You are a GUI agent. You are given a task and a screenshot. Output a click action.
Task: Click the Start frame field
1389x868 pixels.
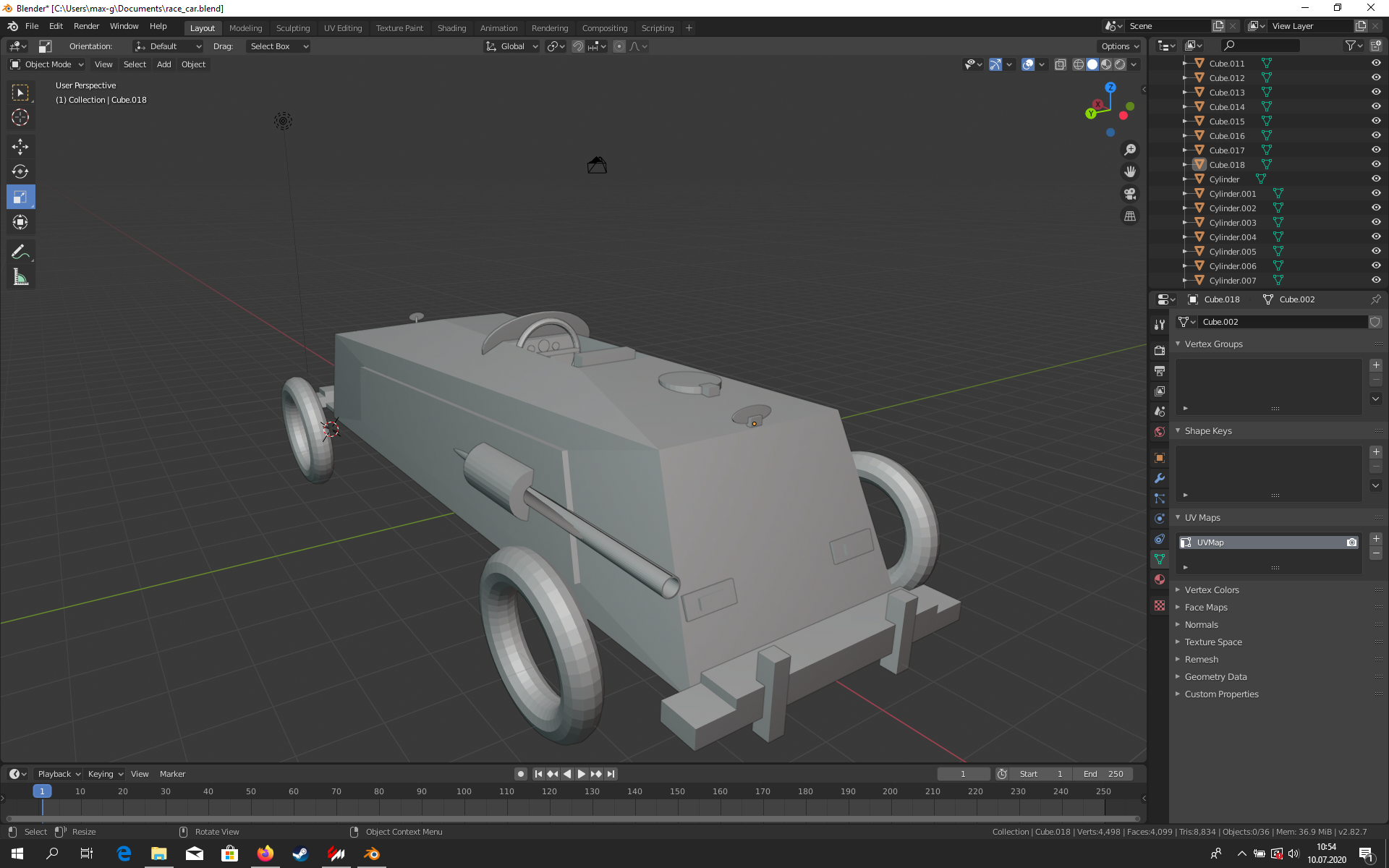click(x=1042, y=774)
